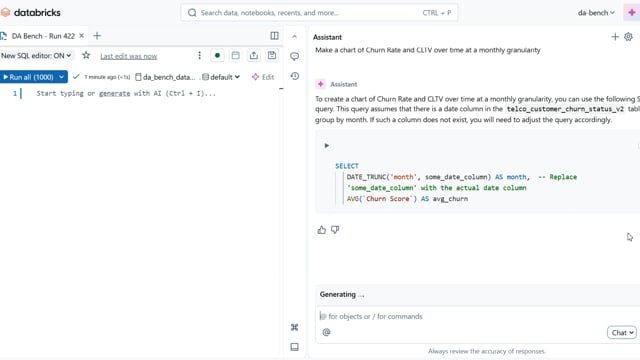Toggle the side-by-side panel layout icon
Image resolution: width=640 pixels, height=360 pixels.
point(274,36)
